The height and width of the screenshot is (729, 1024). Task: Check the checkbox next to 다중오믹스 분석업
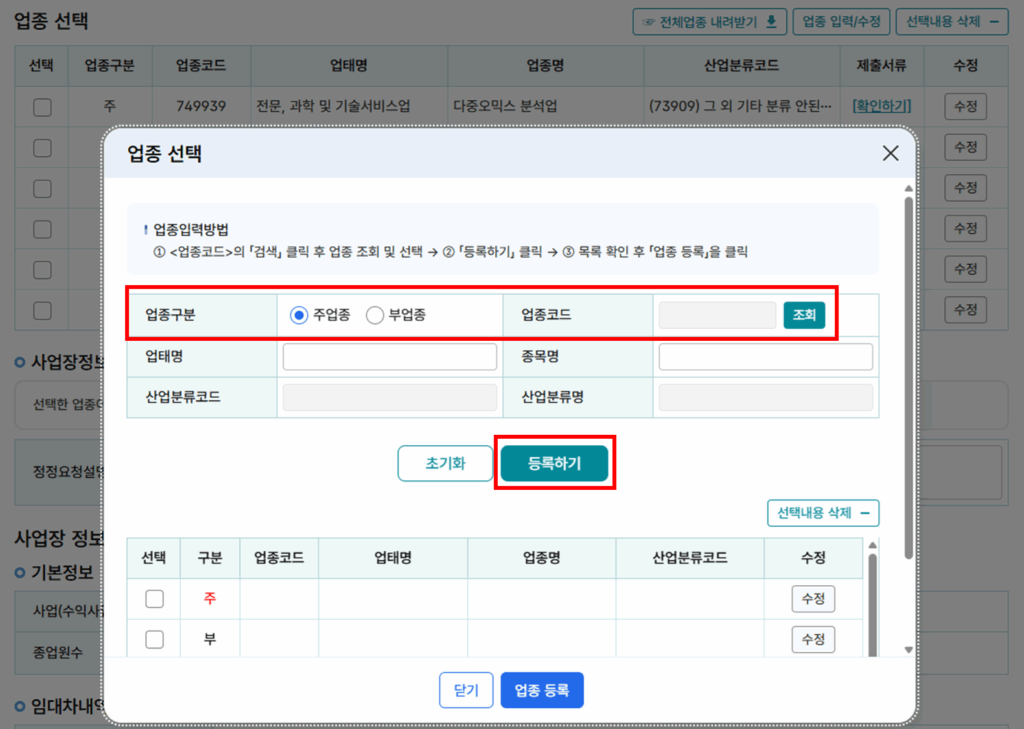click(41, 106)
